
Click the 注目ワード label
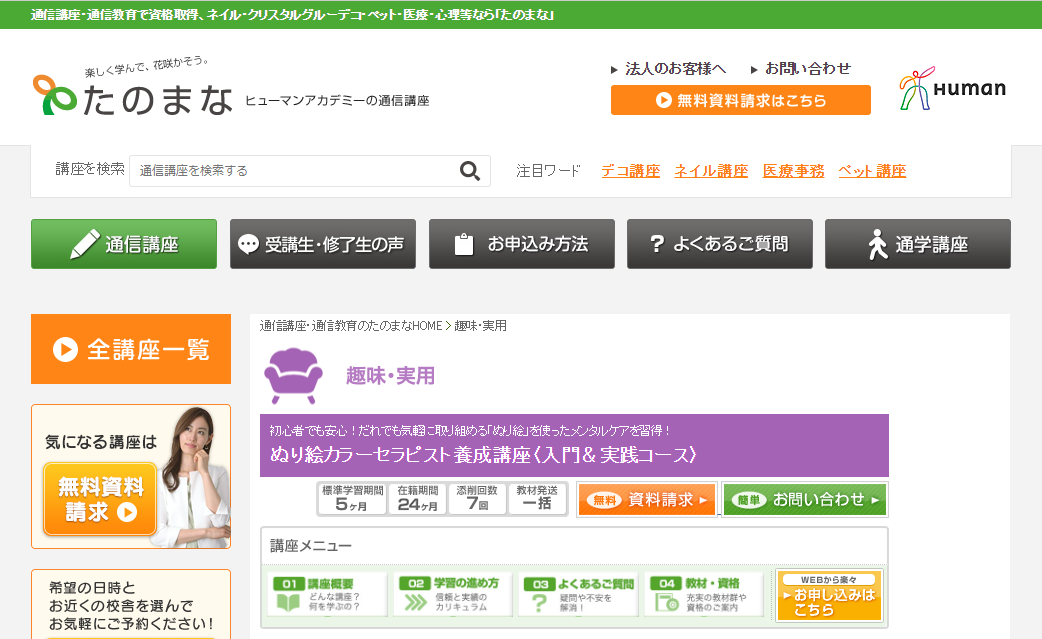pyautogui.click(x=548, y=171)
